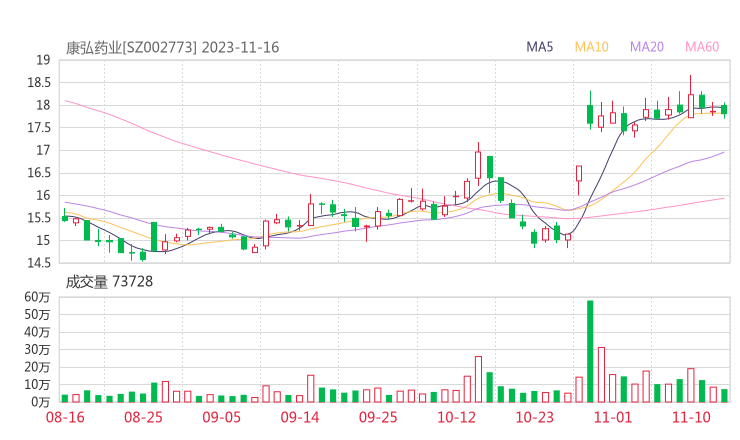
Task: Click the 18.5 price axis label
Action: [39, 83]
